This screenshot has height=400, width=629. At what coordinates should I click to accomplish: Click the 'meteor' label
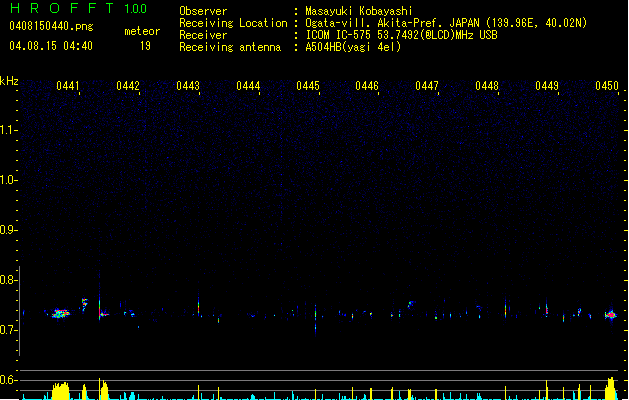142,31
